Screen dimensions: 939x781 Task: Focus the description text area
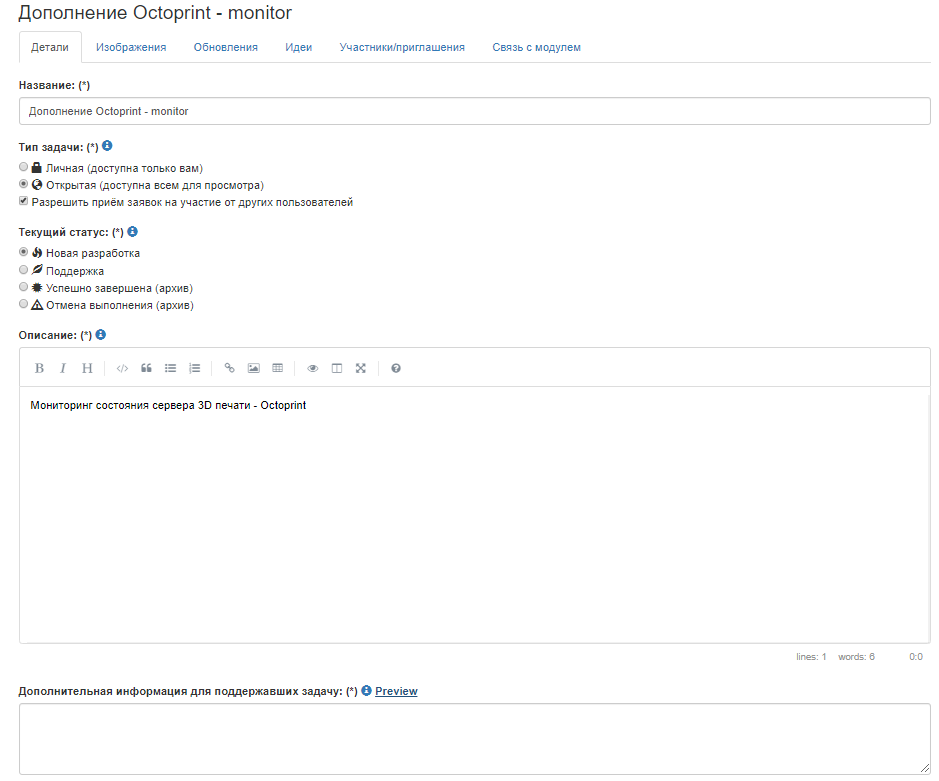tap(474, 515)
